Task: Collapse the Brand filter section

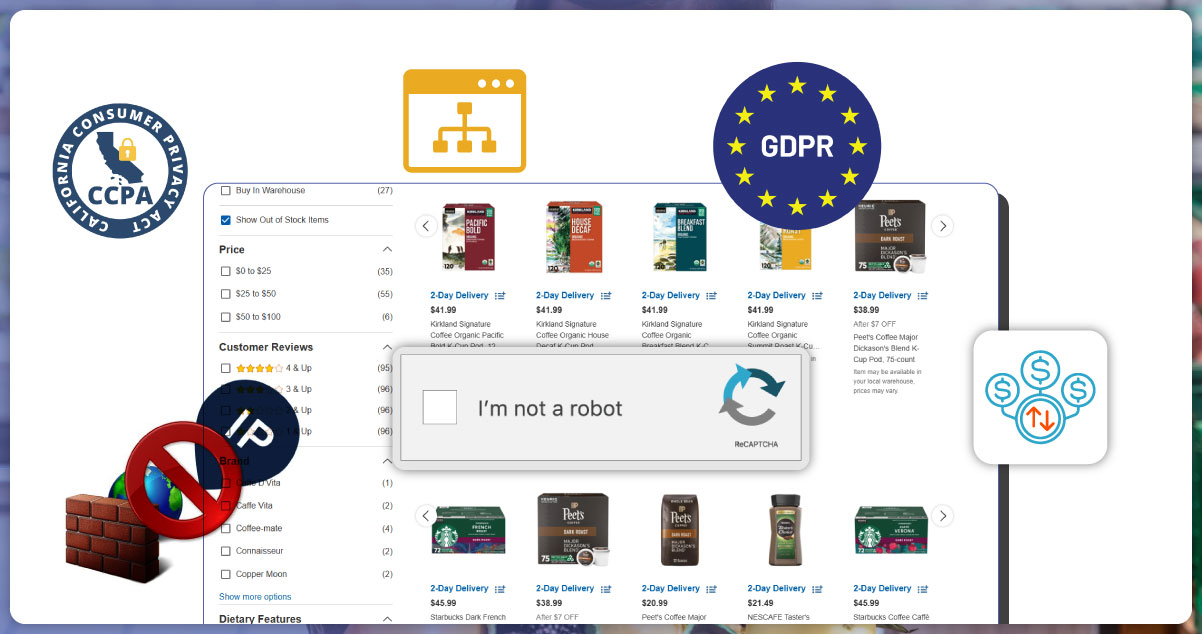Action: 387,462
